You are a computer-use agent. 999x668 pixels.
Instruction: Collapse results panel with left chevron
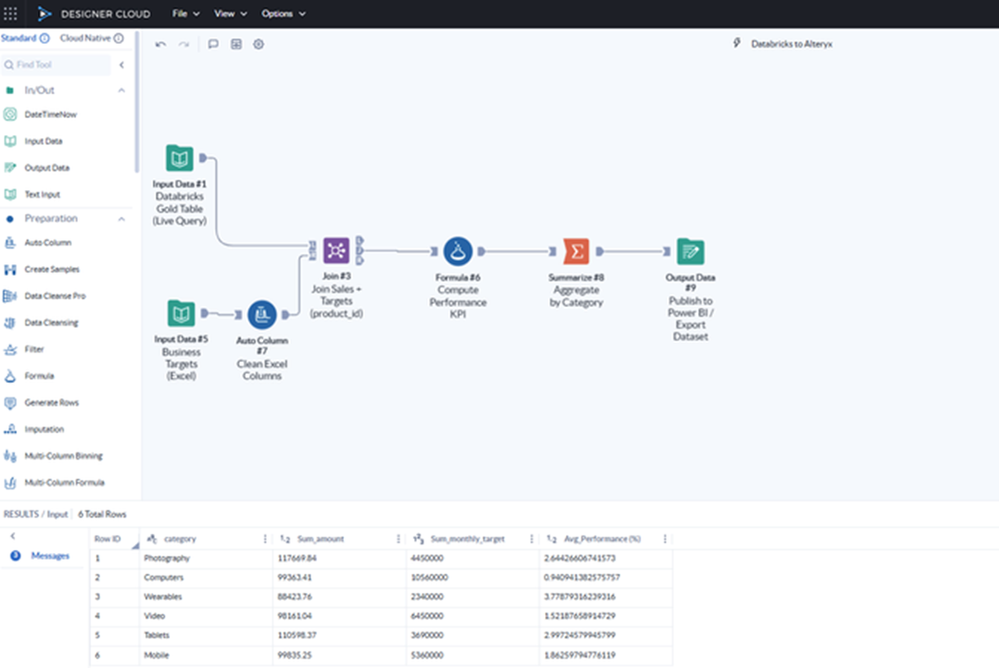pos(13,536)
